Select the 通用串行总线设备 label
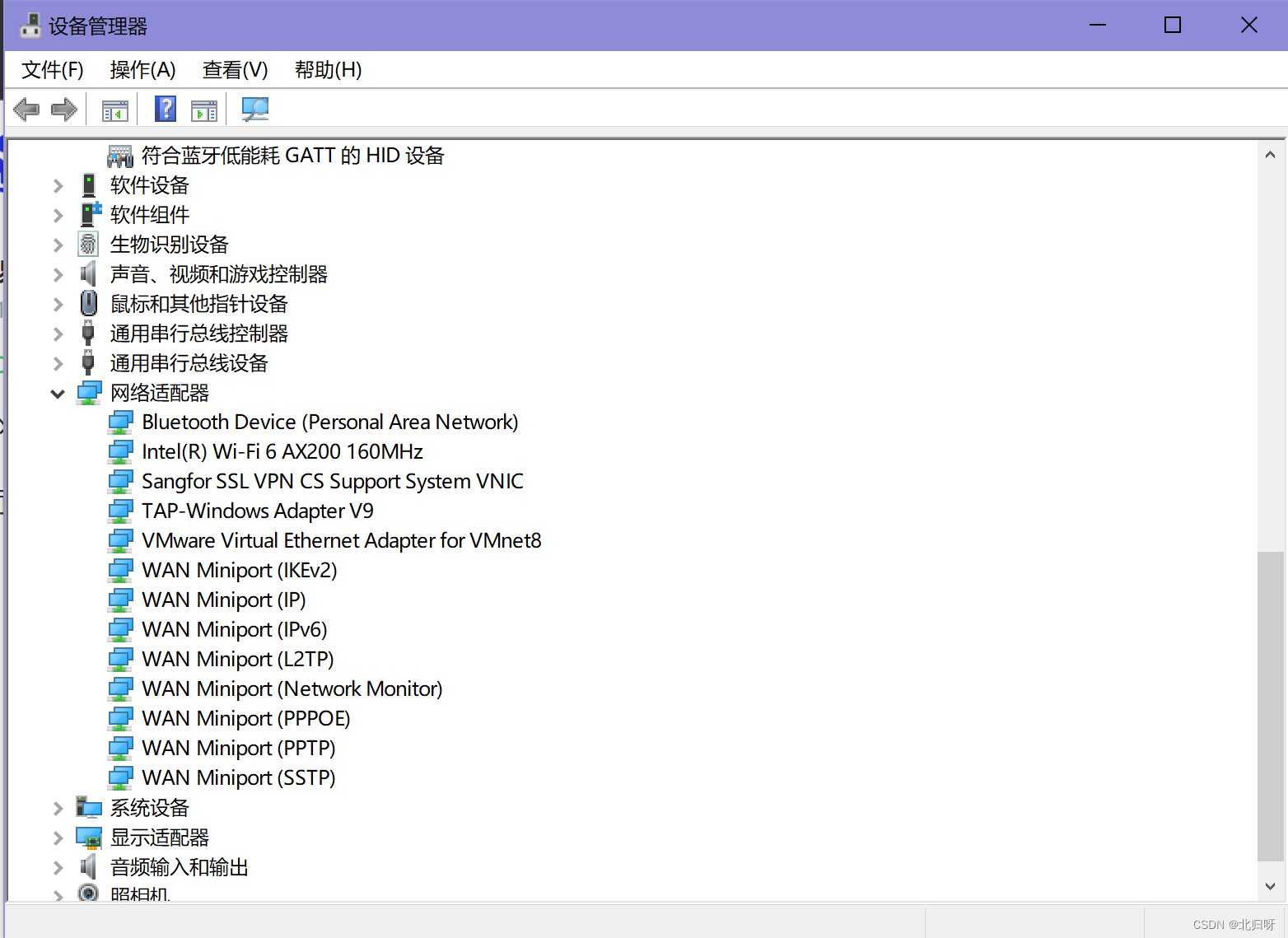 pyautogui.click(x=189, y=363)
